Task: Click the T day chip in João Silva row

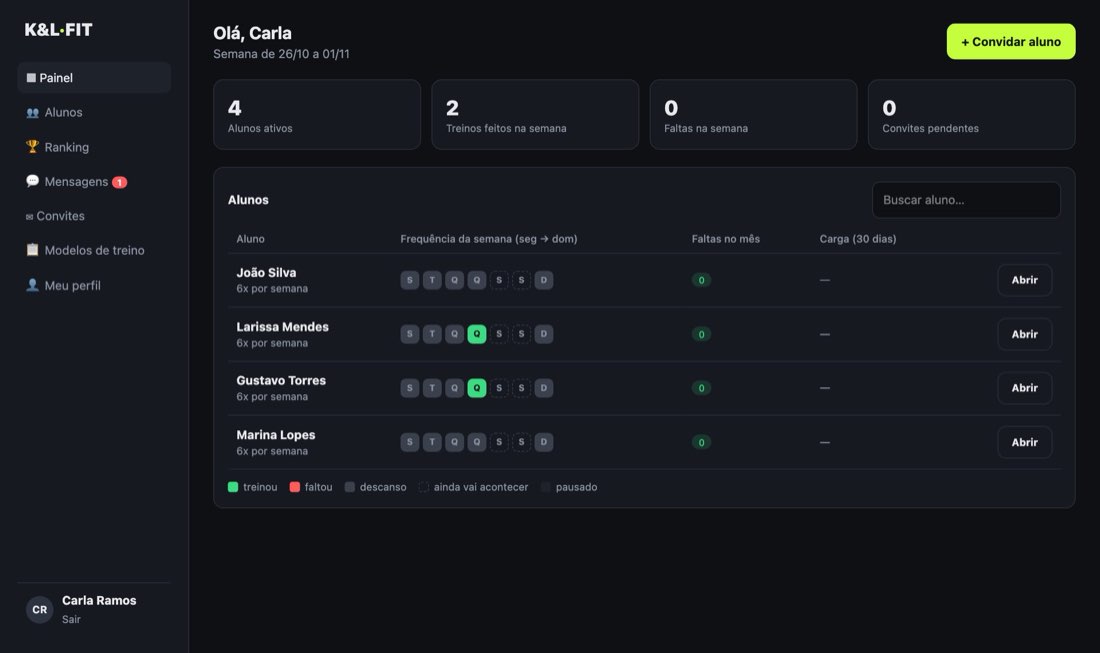Action: pos(432,280)
